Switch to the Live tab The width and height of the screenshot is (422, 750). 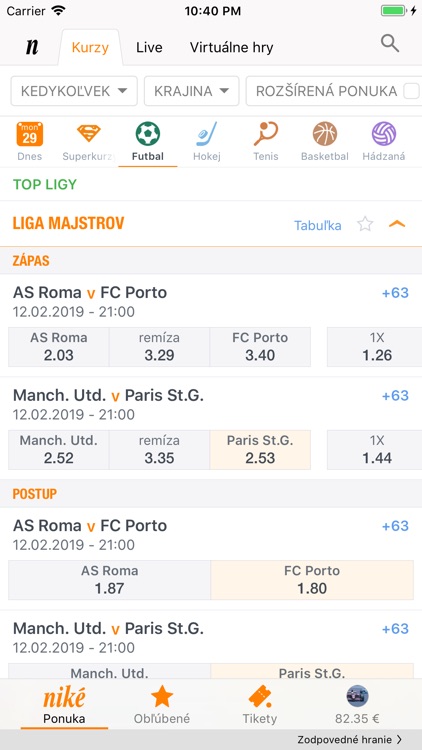coord(149,47)
